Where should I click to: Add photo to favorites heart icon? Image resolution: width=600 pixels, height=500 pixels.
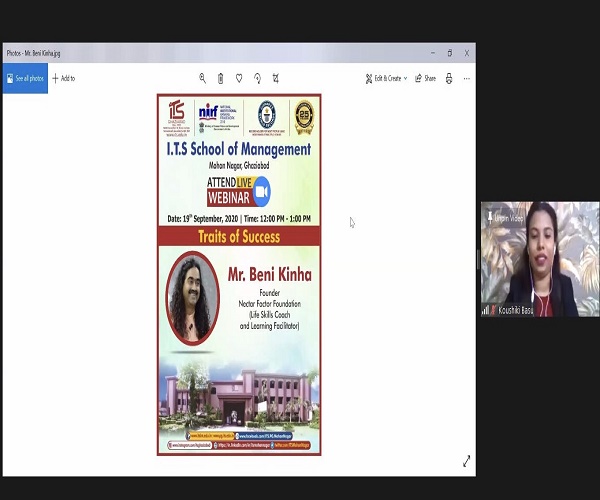pos(239,78)
